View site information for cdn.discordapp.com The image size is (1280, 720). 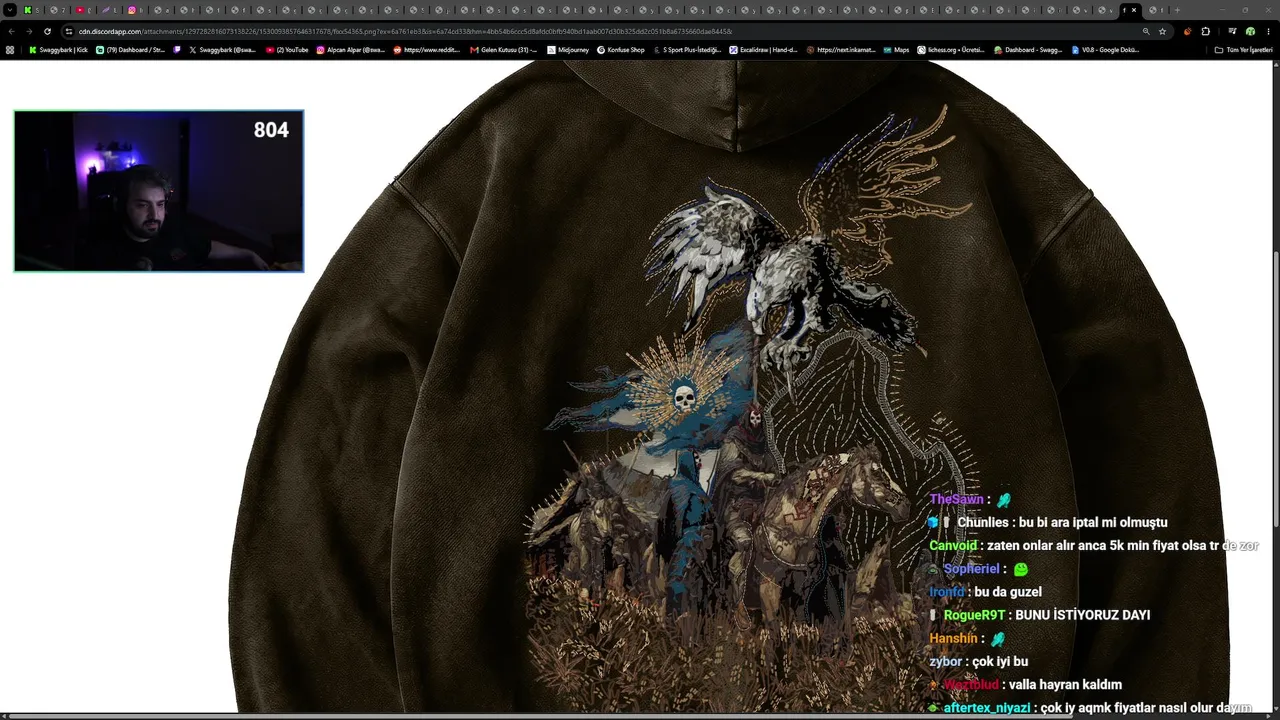pyautogui.click(x=68, y=31)
